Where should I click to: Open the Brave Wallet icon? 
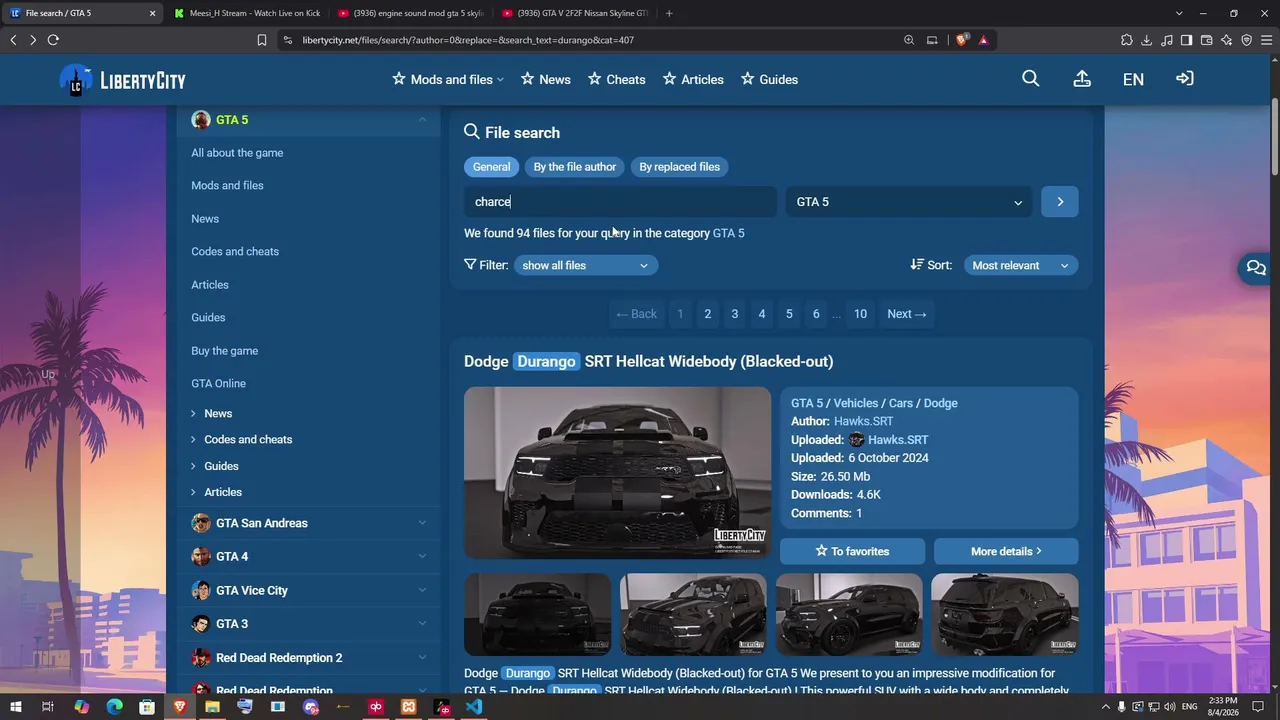pyautogui.click(x=1206, y=40)
